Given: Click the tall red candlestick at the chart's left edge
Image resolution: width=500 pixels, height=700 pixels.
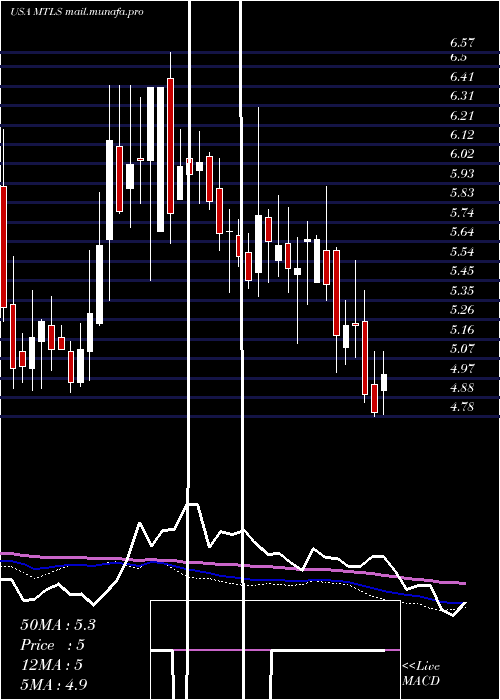Looking at the screenshot, I should tap(4, 247).
